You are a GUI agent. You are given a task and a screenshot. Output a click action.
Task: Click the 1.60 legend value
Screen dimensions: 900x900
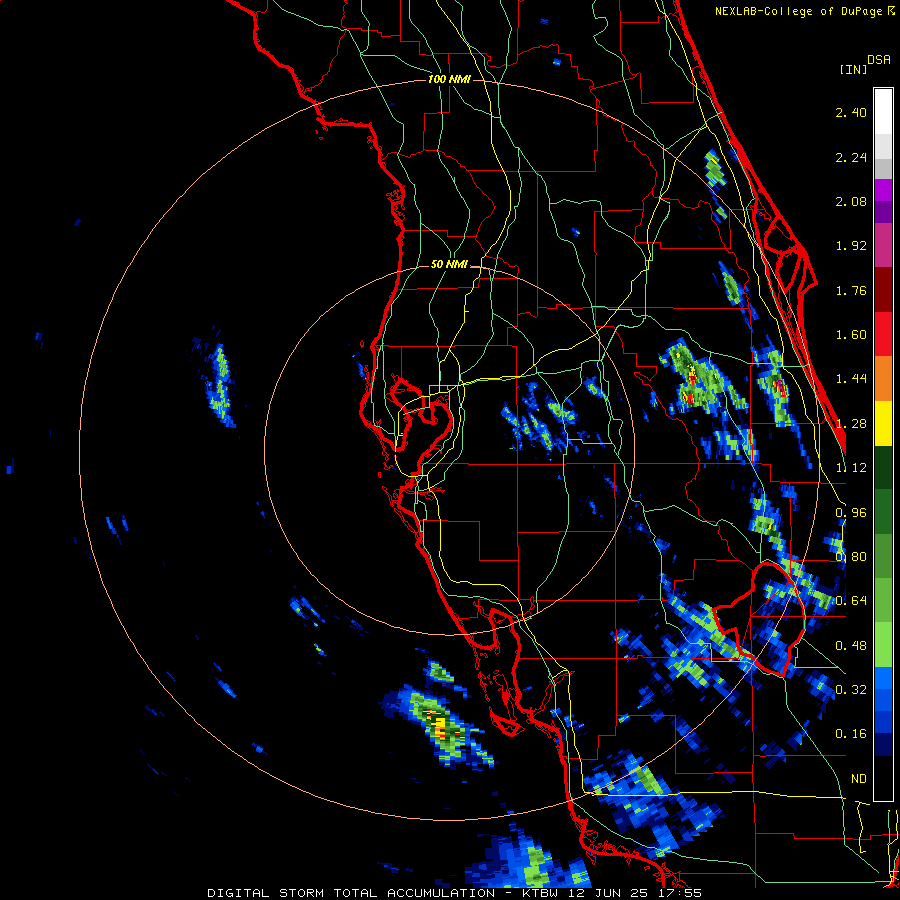pyautogui.click(x=851, y=335)
